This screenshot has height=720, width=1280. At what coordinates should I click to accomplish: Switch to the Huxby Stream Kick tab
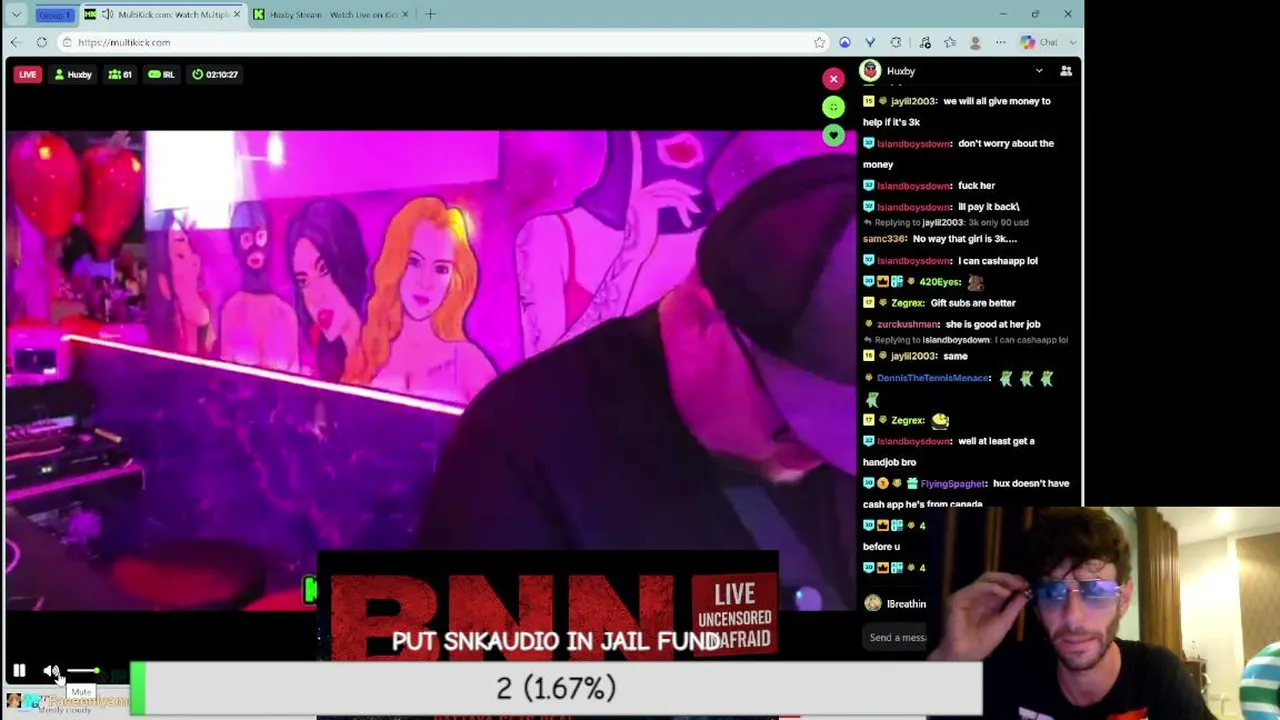coord(330,14)
